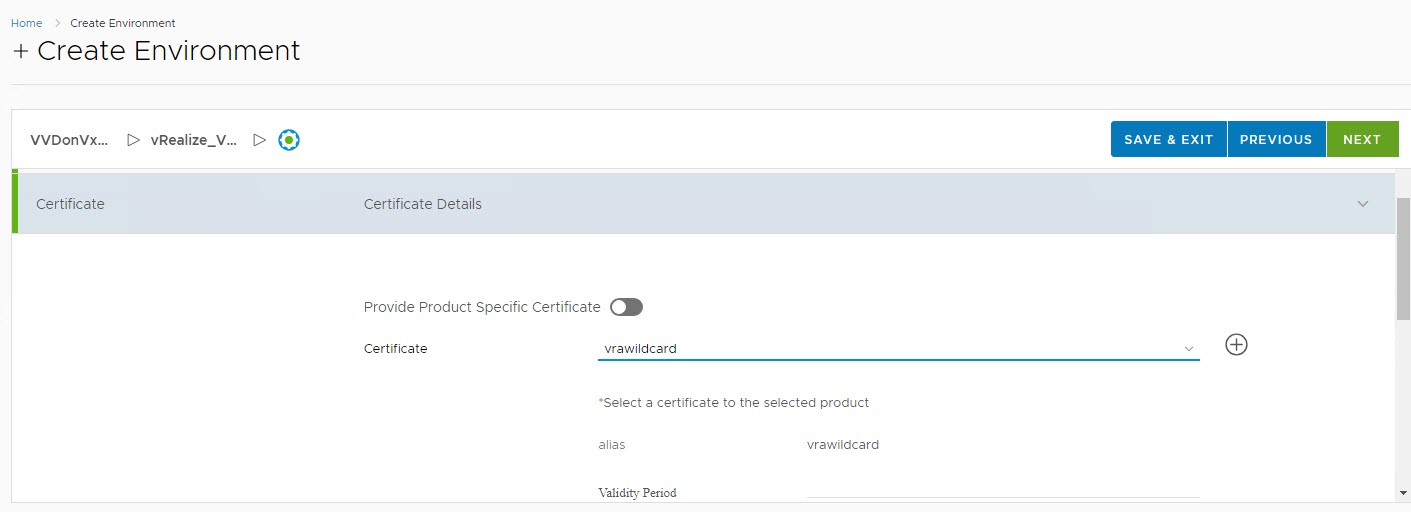Click the breadcrumb separator chevron after Home
The image size is (1411, 512).
coord(57,23)
